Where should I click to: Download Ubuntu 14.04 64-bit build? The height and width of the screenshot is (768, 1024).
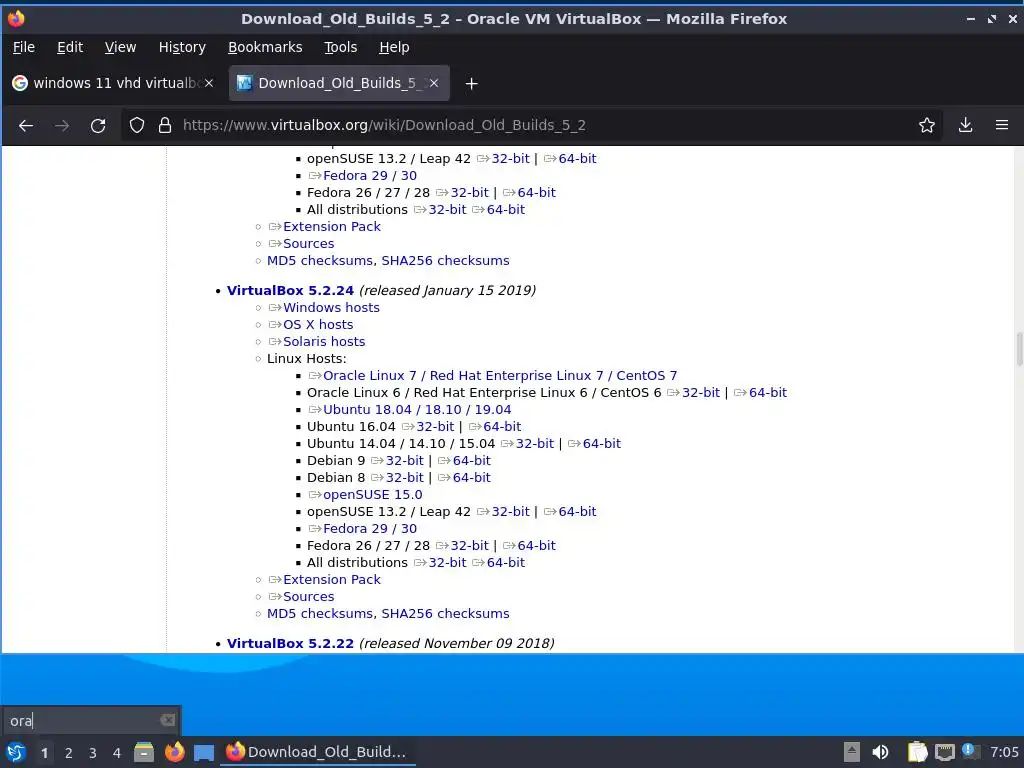pyautogui.click(x=601, y=443)
